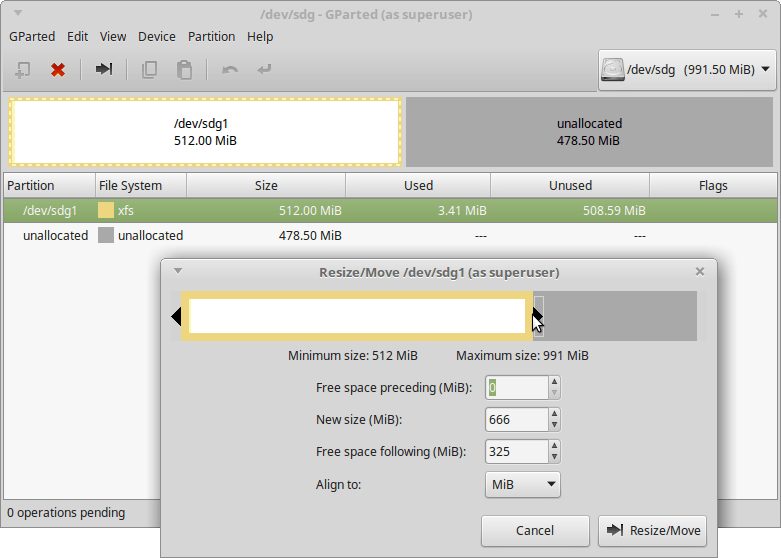Open the Help menu

(x=260, y=36)
